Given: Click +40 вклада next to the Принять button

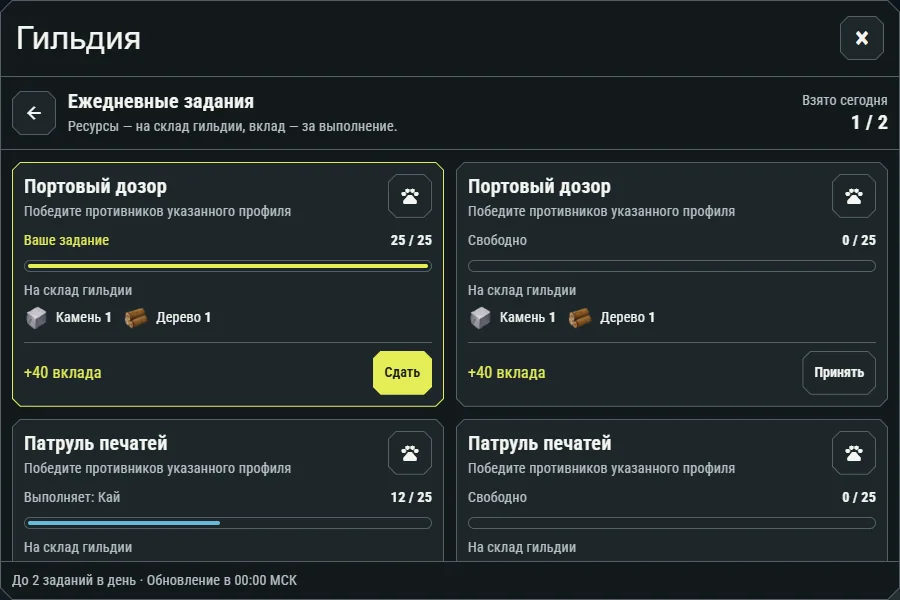Looking at the screenshot, I should (x=506, y=373).
